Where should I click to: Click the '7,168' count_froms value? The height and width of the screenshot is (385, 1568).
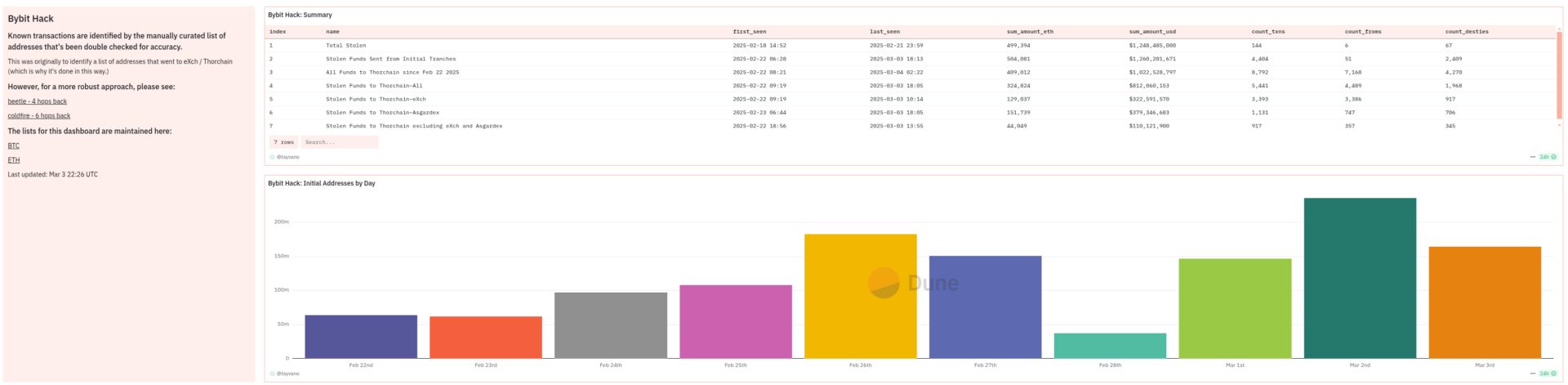(1353, 73)
